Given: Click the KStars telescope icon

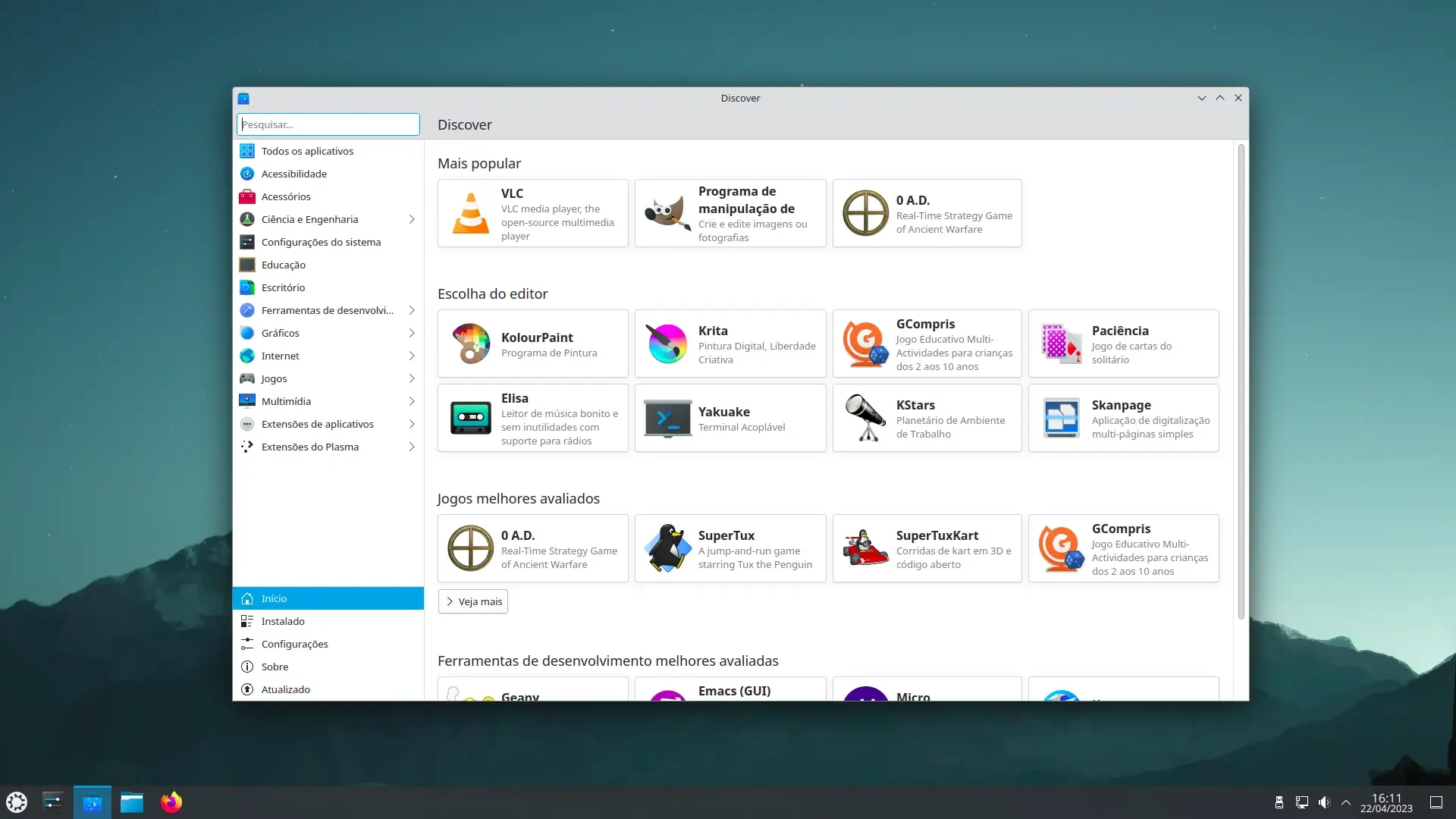Looking at the screenshot, I should click(x=865, y=418).
